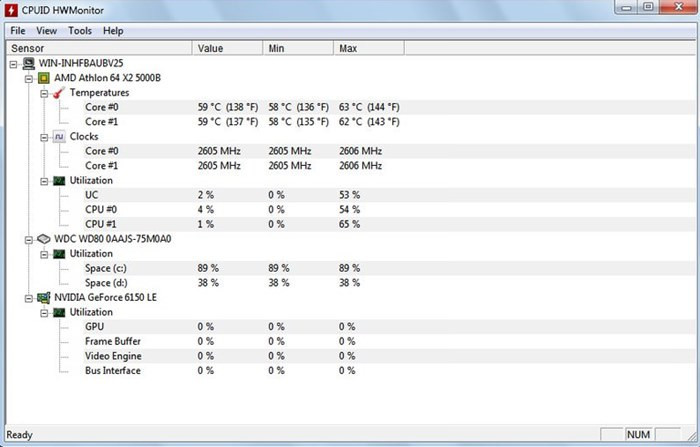
Task: Click the WDC hard drive icon
Action: coord(44,240)
